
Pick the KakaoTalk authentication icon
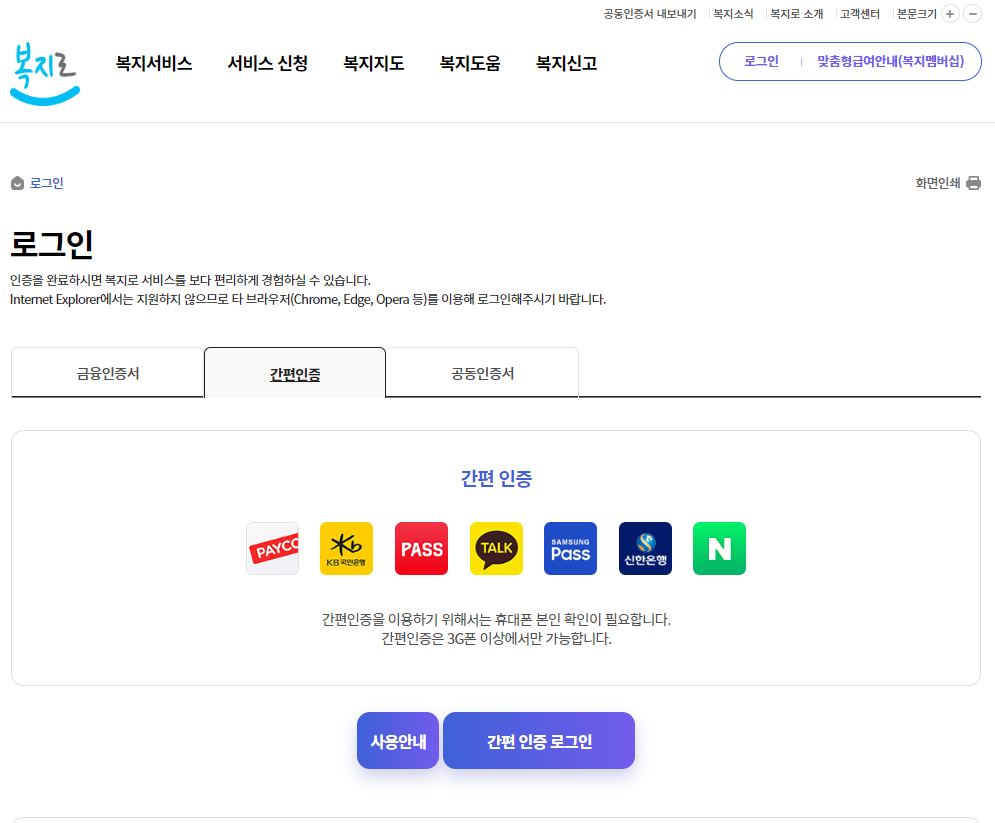pyautogui.click(x=496, y=548)
